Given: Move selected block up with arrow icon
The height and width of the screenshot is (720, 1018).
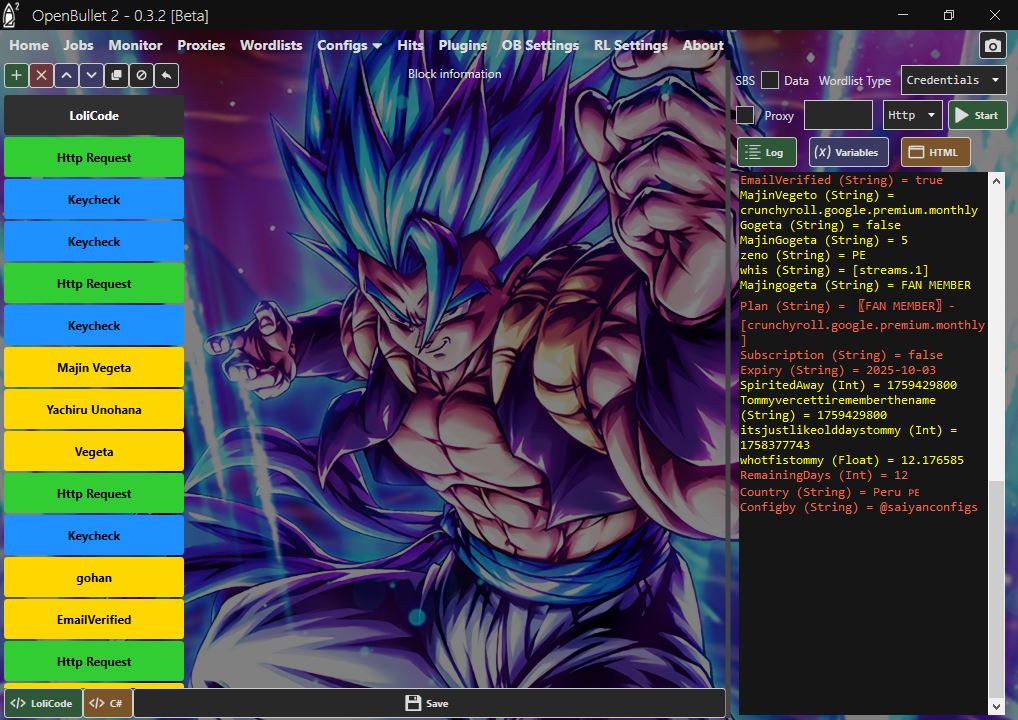Looking at the screenshot, I should point(66,75).
